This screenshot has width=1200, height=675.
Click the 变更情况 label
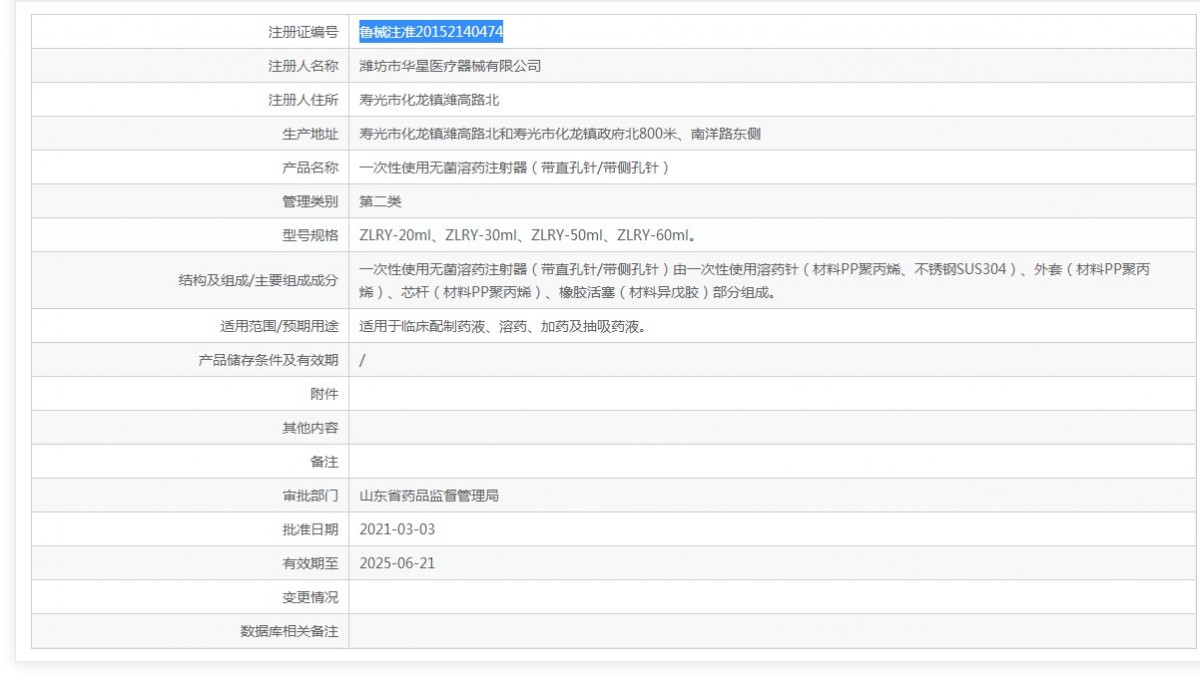coord(310,598)
